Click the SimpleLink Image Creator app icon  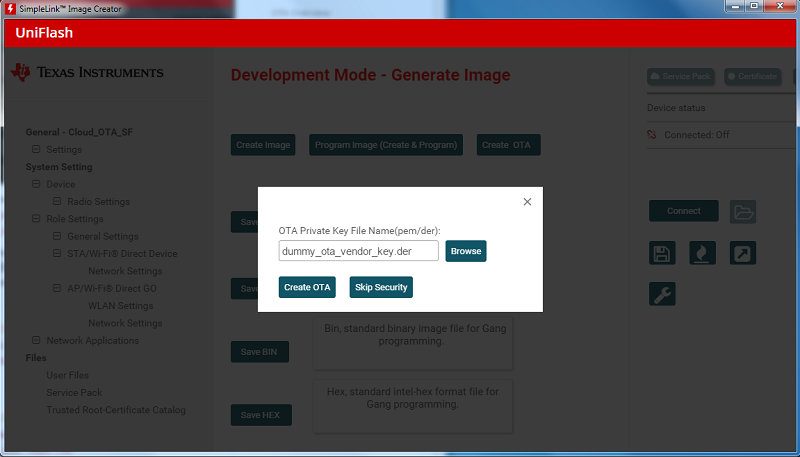pyautogui.click(x=10, y=9)
